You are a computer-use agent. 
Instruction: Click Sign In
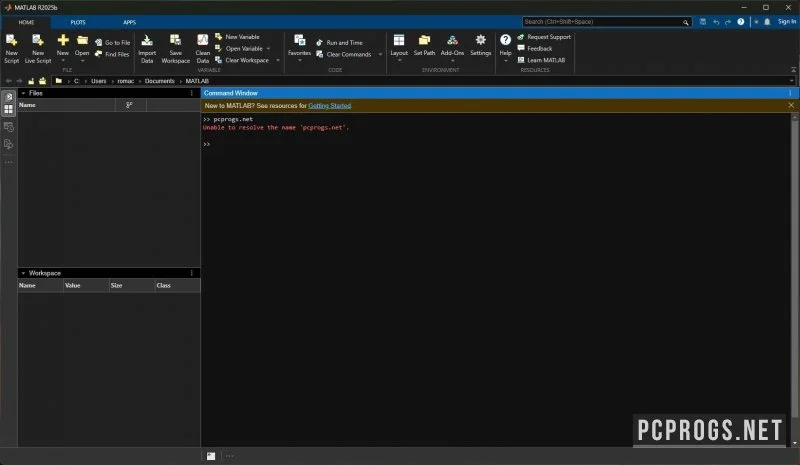(x=787, y=22)
